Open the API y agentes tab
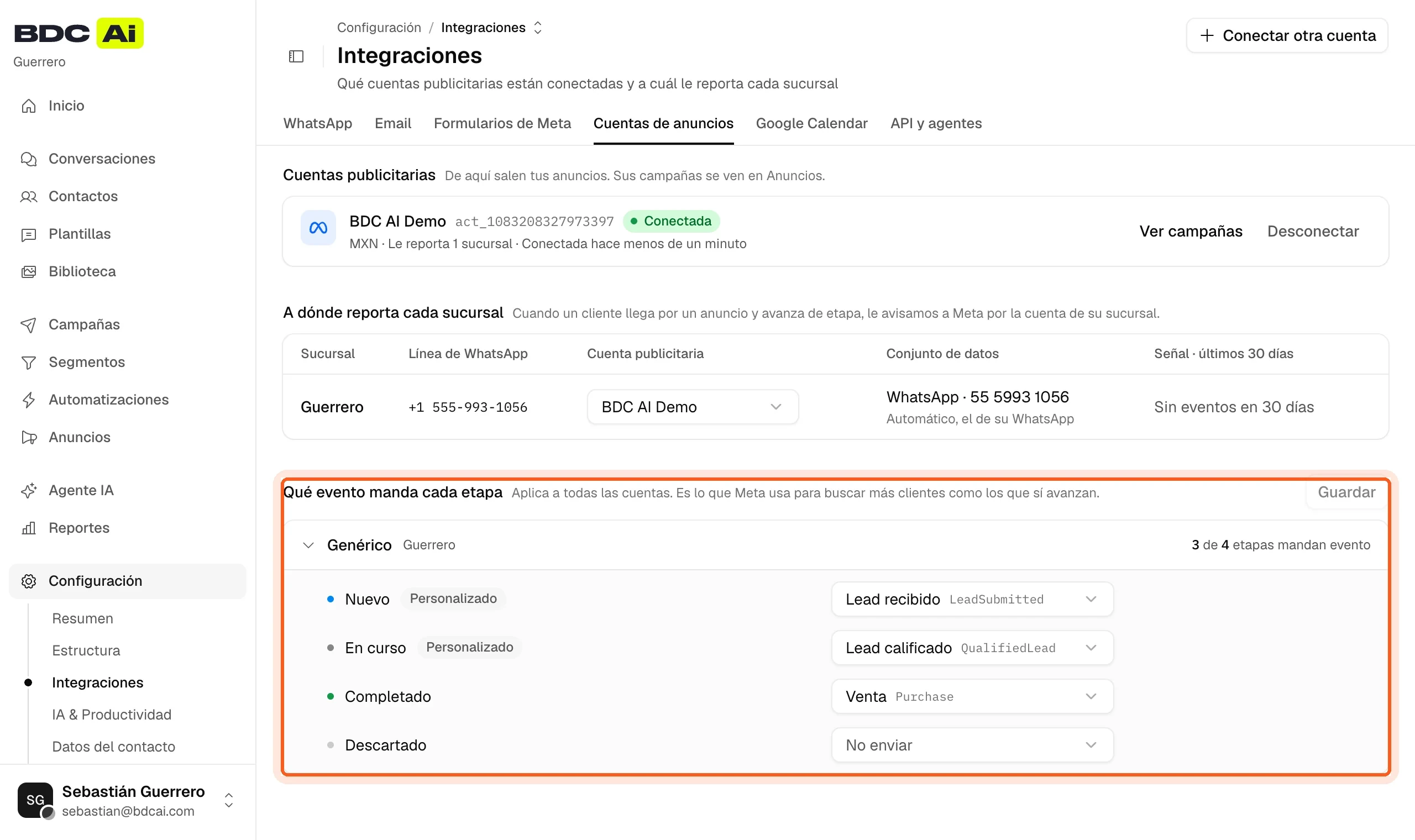 (x=936, y=123)
